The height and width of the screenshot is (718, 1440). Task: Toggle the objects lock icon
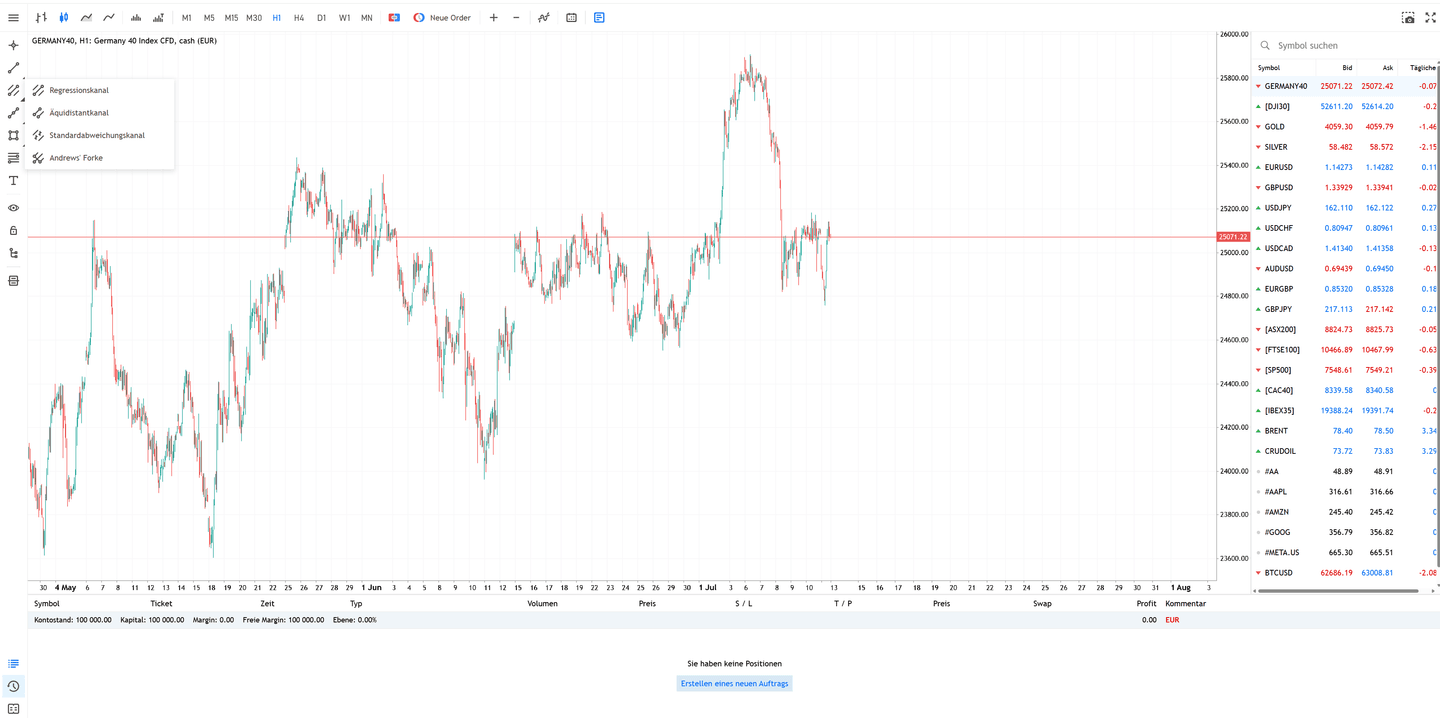[13, 231]
